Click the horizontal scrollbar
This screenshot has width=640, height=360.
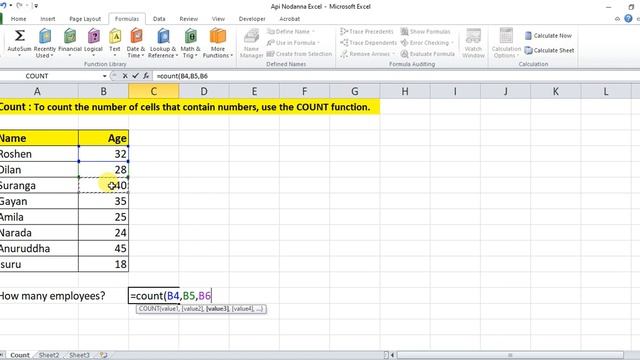[x=510, y=355]
